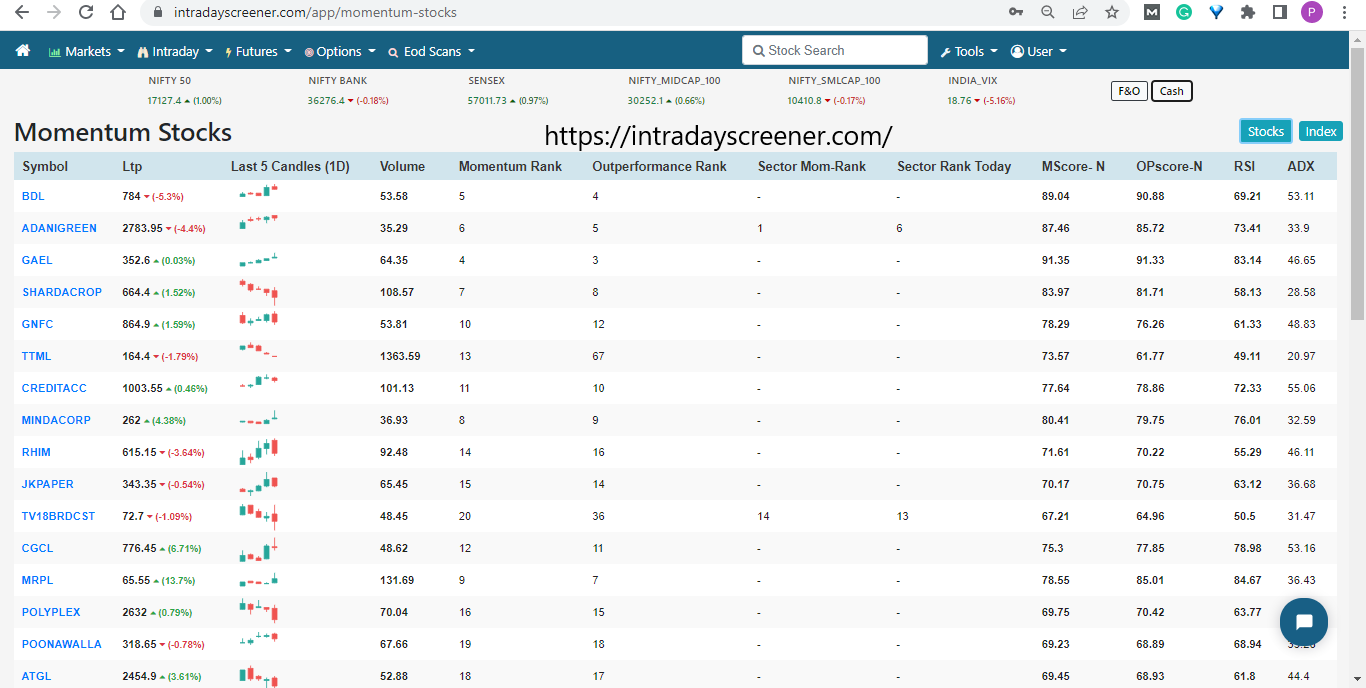The width and height of the screenshot is (1366, 688).
Task: Click CGCL Ltp 776.45
Action: 139,548
